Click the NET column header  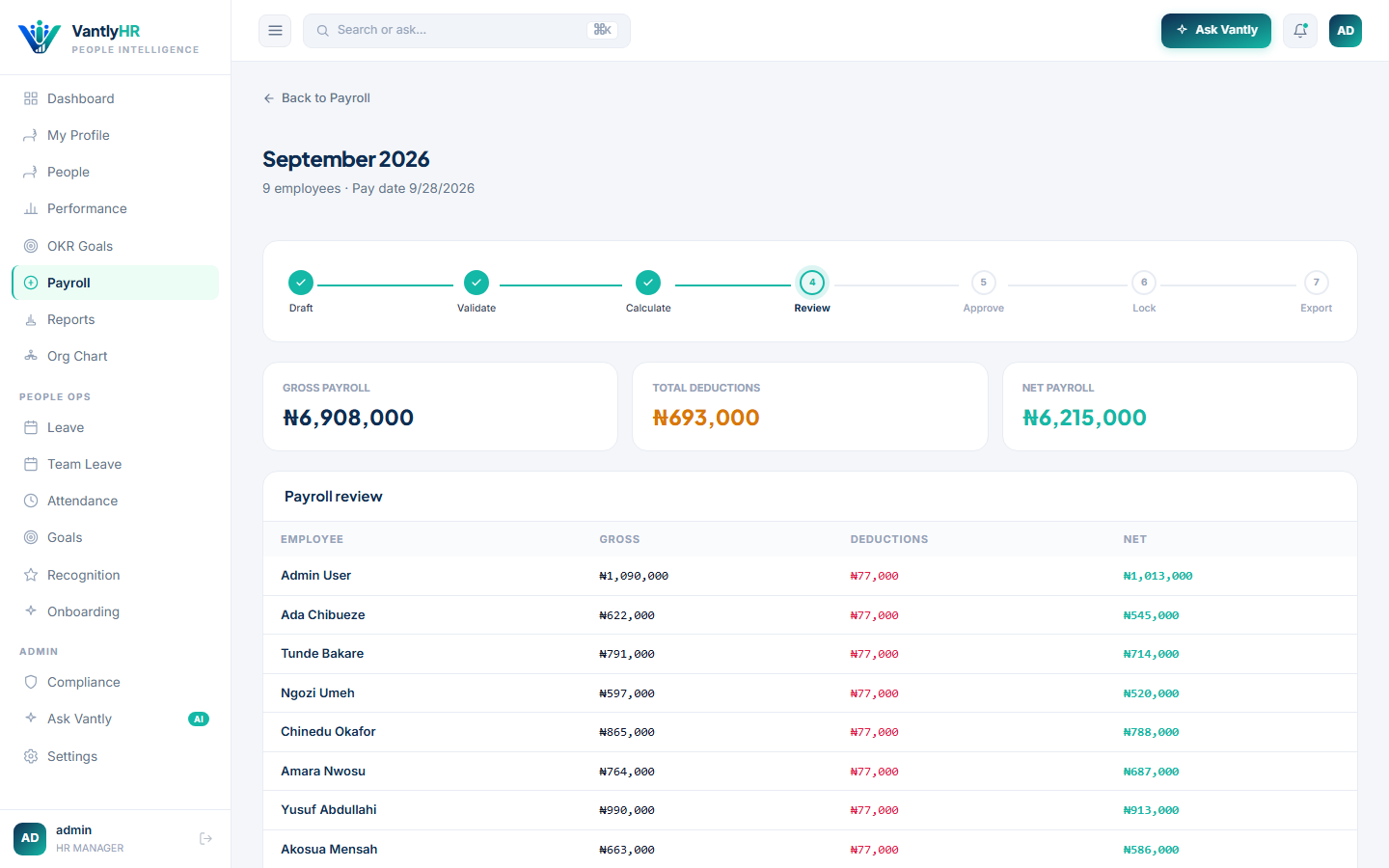click(1134, 539)
